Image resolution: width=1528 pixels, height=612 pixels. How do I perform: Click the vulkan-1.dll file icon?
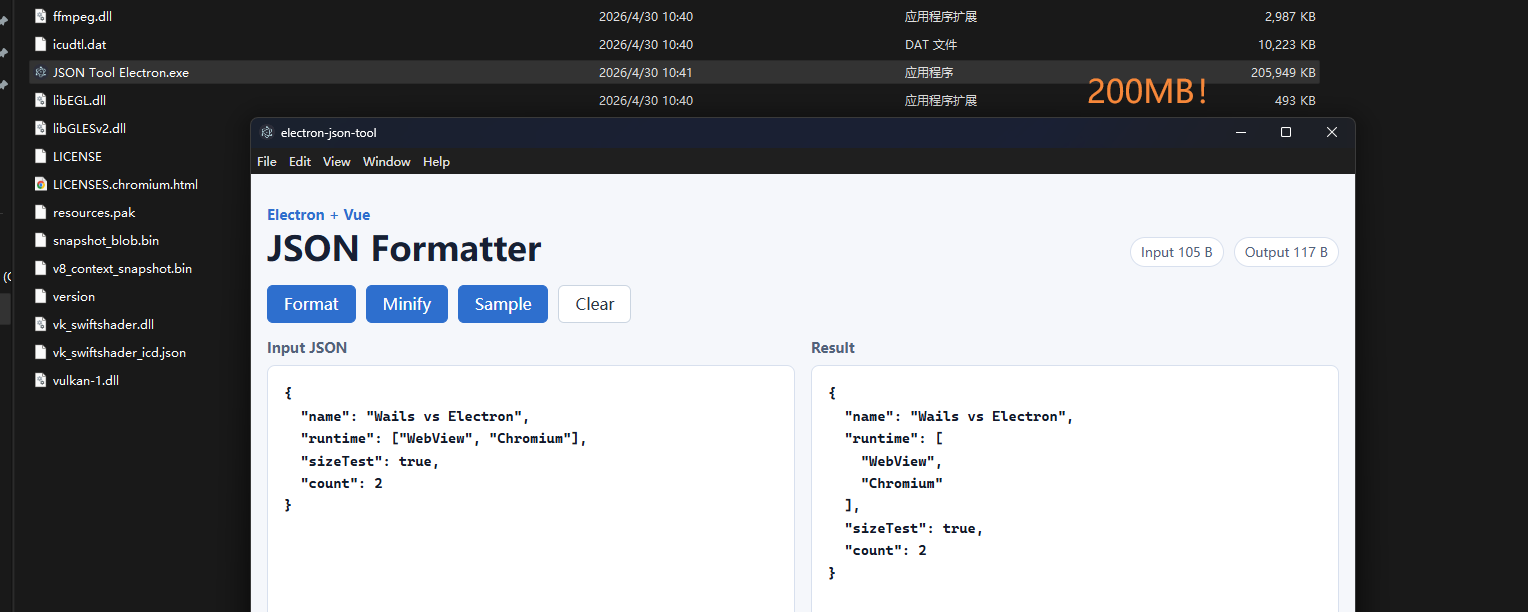(x=40, y=380)
